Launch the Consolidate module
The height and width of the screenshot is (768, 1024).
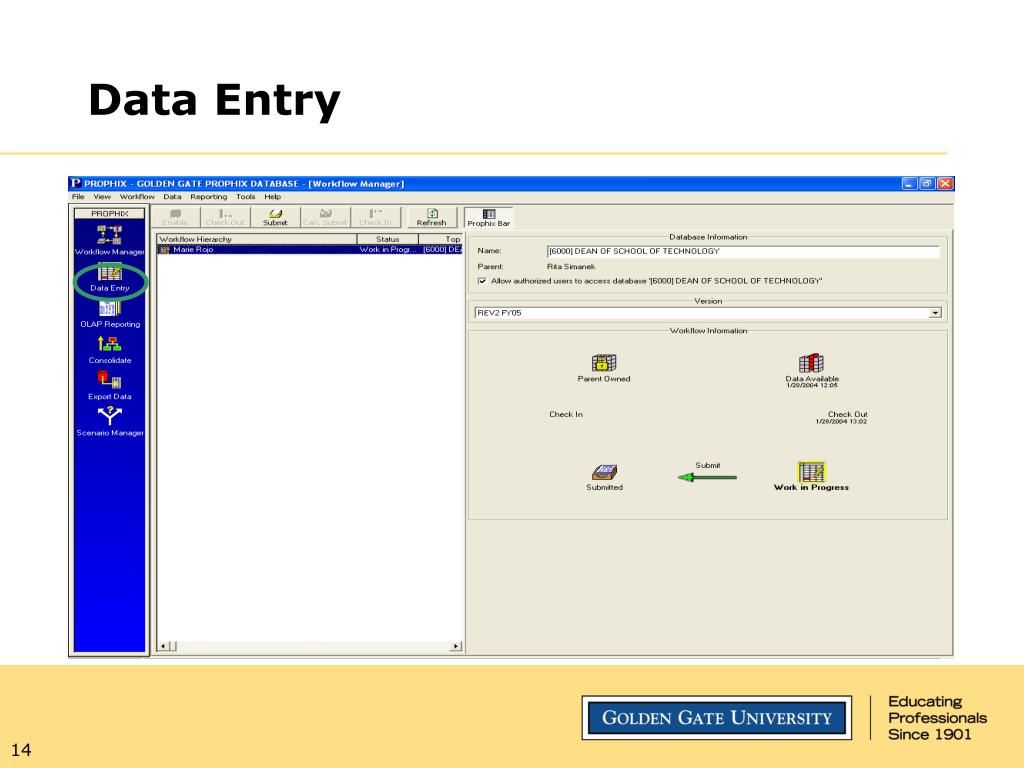tap(110, 350)
